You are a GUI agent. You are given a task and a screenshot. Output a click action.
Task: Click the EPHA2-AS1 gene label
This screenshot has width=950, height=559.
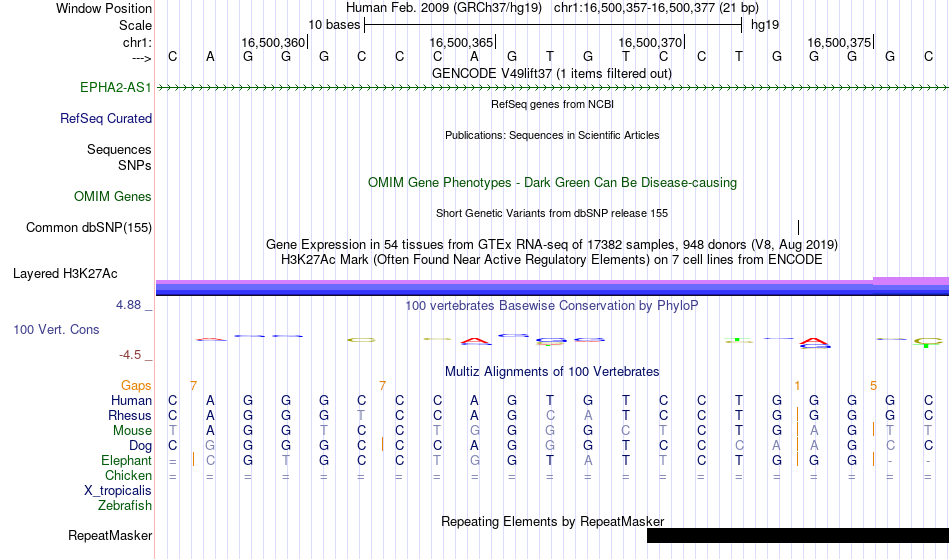[x=116, y=88]
